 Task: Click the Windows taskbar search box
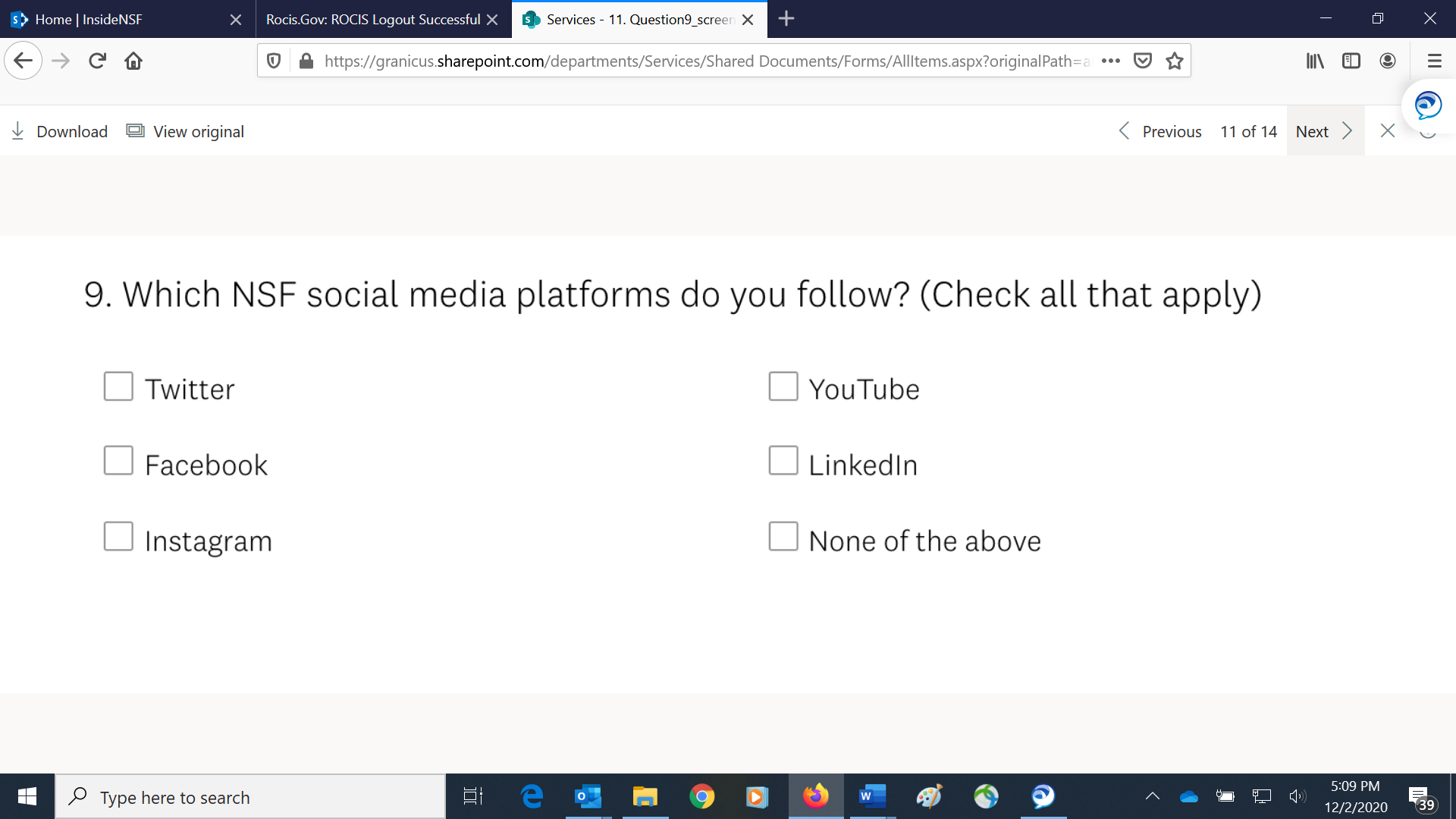[x=250, y=797]
